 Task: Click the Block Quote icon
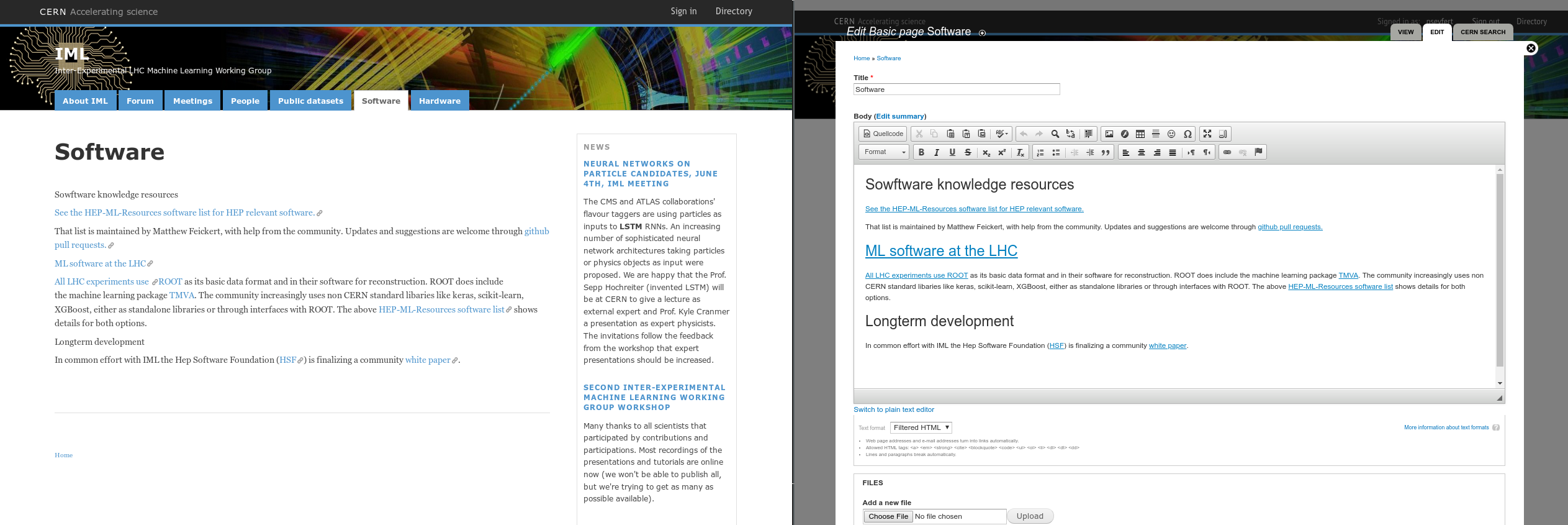click(1106, 152)
